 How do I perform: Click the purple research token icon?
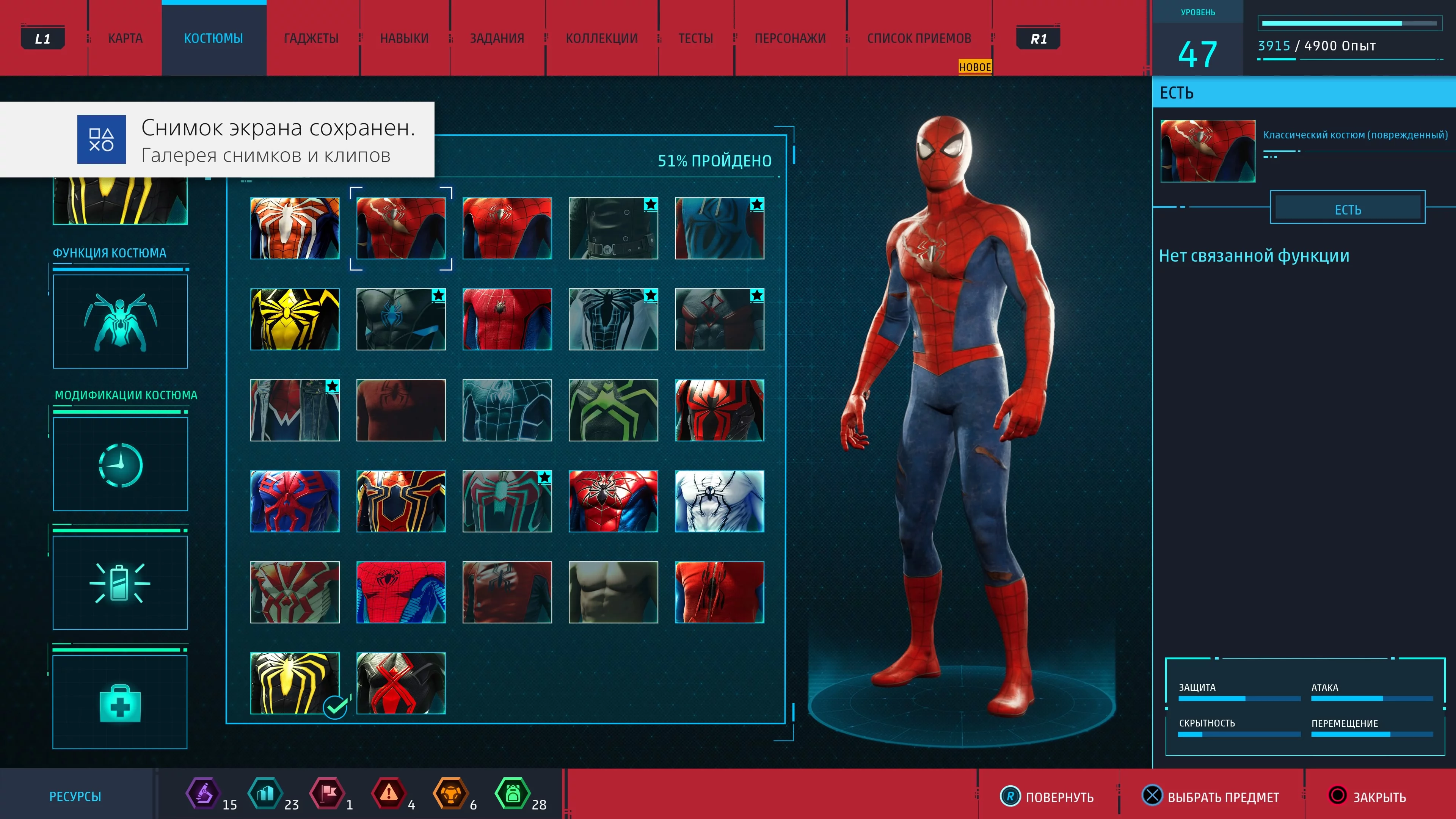(204, 794)
